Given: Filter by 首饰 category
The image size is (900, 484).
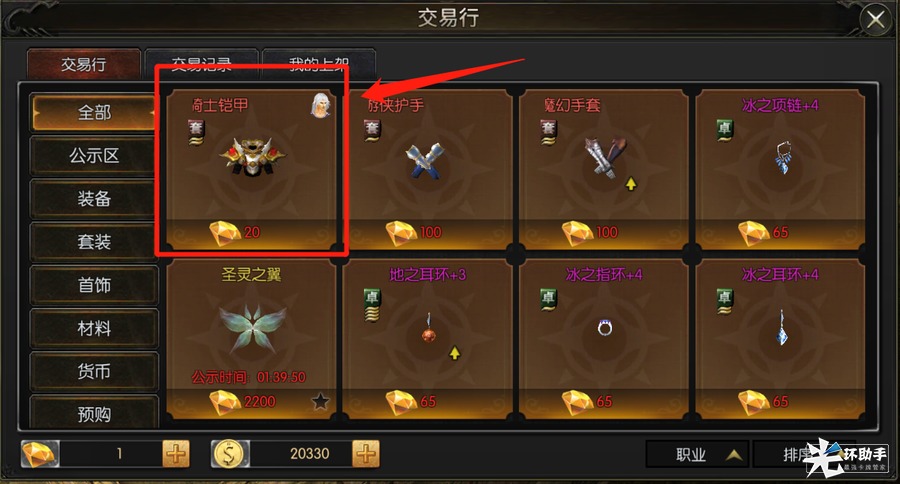Looking at the screenshot, I should [x=94, y=285].
